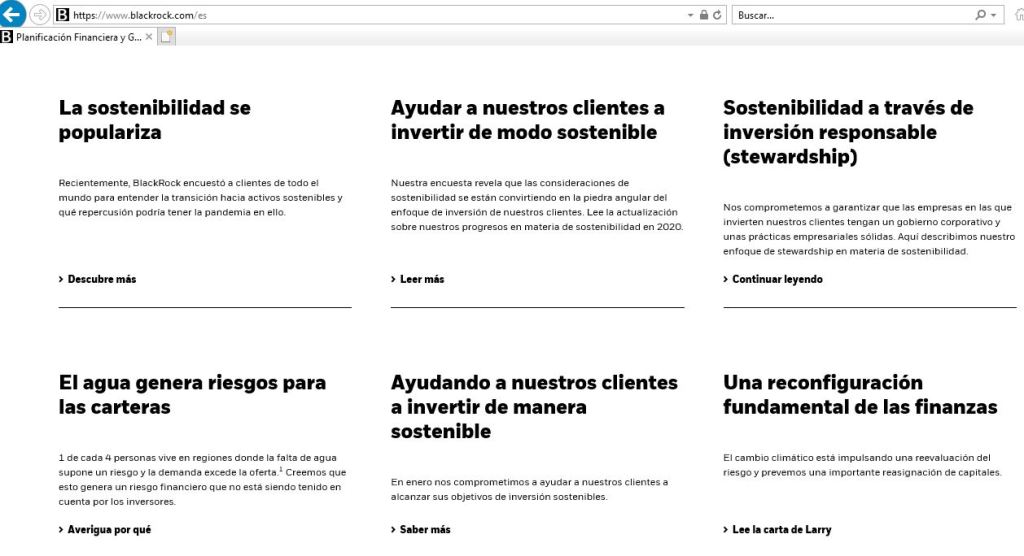Expand the search provider dropdown arrow
The width and height of the screenshot is (1024, 556).
pyautogui.click(x=993, y=16)
